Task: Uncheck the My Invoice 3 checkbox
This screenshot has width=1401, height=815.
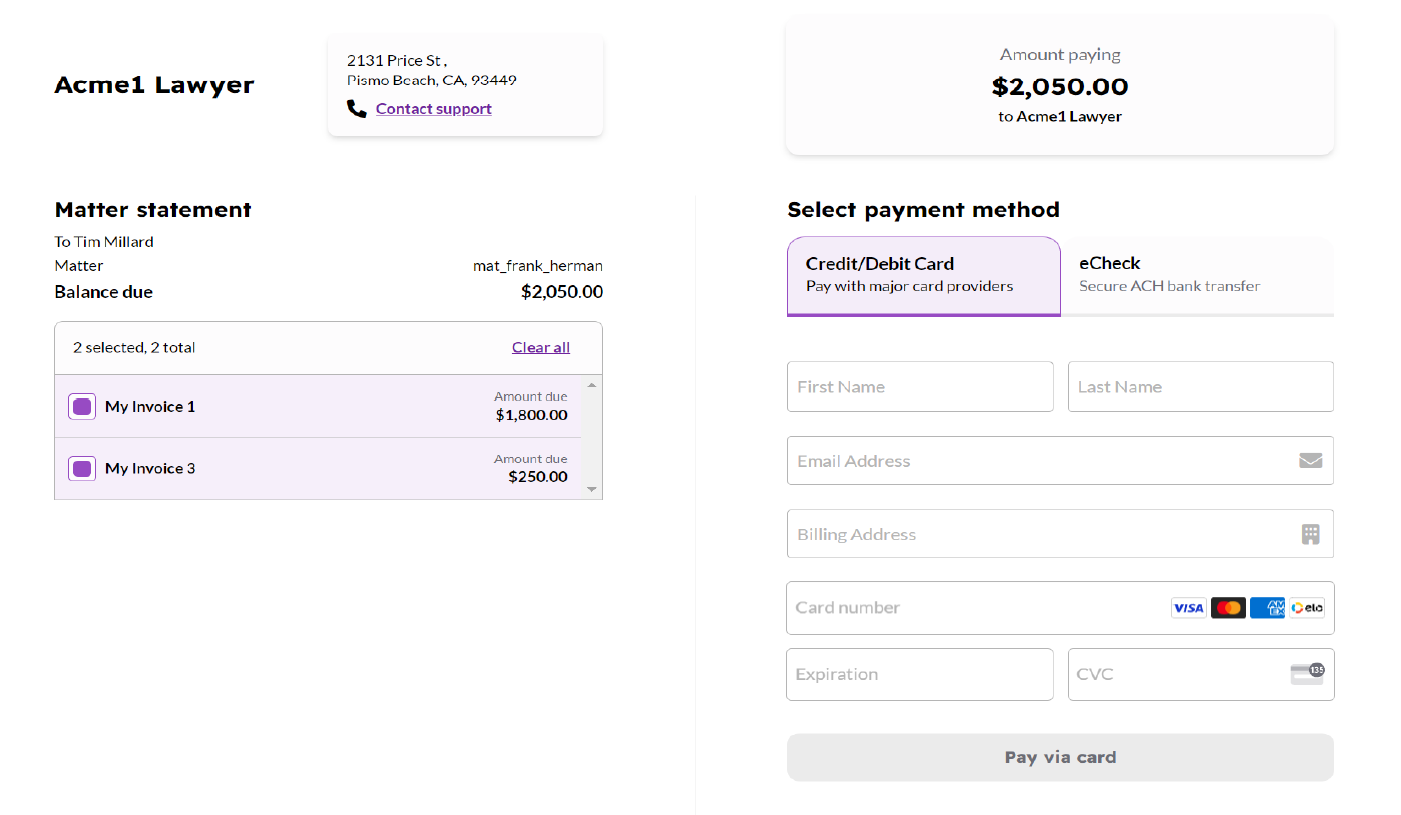Action: tap(82, 468)
